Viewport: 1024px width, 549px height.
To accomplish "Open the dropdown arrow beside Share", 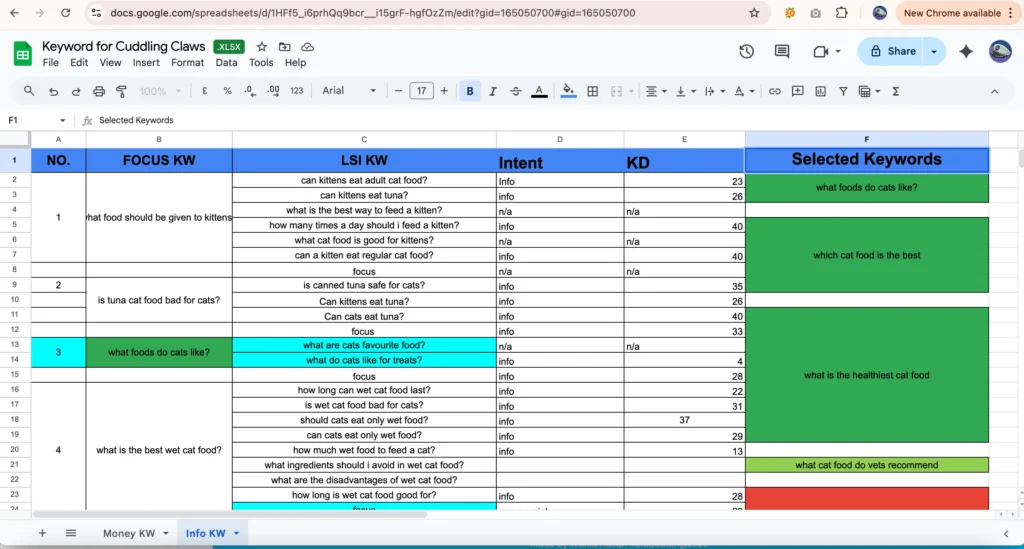I will pyautogui.click(x=934, y=51).
